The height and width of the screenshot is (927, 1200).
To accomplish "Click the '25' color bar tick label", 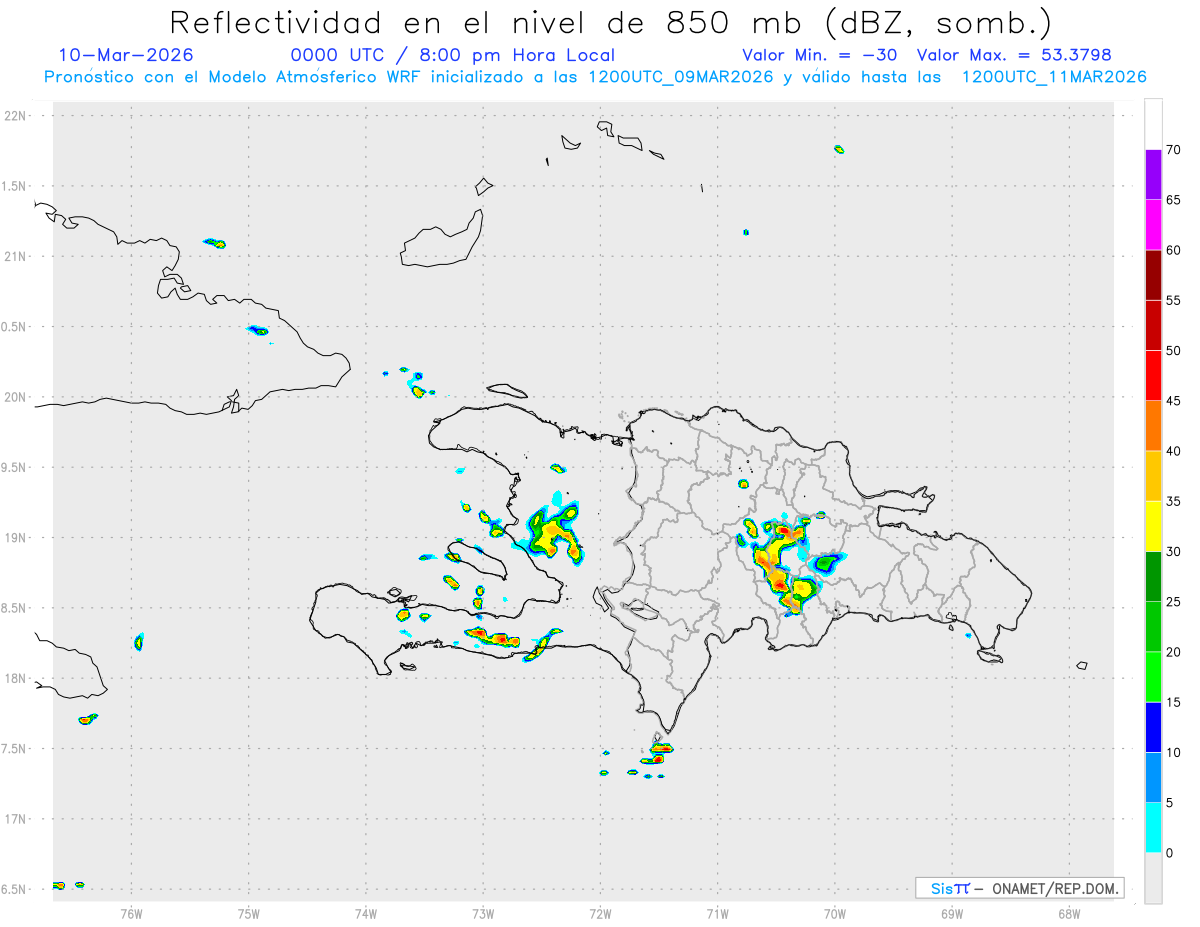I will [1173, 602].
